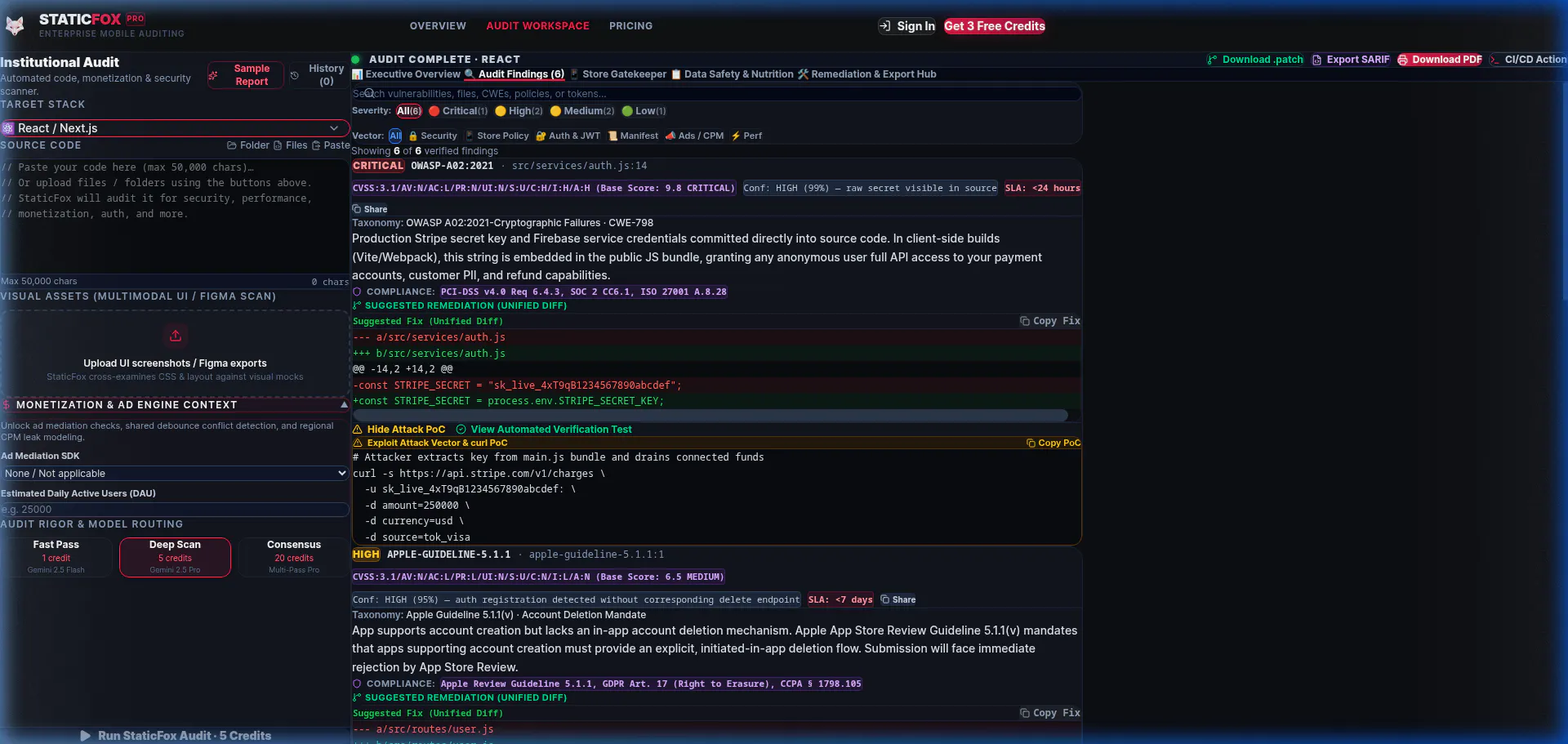The height and width of the screenshot is (744, 1568).
Task: Select the Deep Scan 5 credits mode
Action: tap(175, 557)
